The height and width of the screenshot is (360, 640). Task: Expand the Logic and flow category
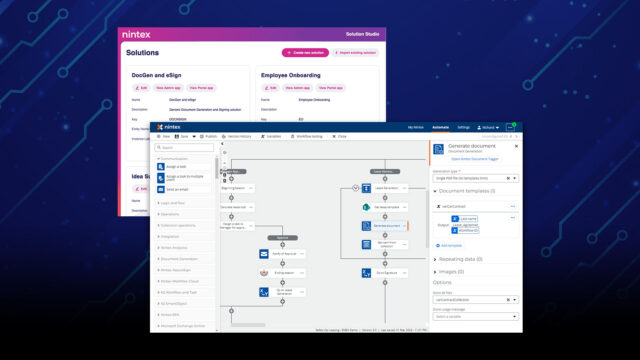pos(171,203)
